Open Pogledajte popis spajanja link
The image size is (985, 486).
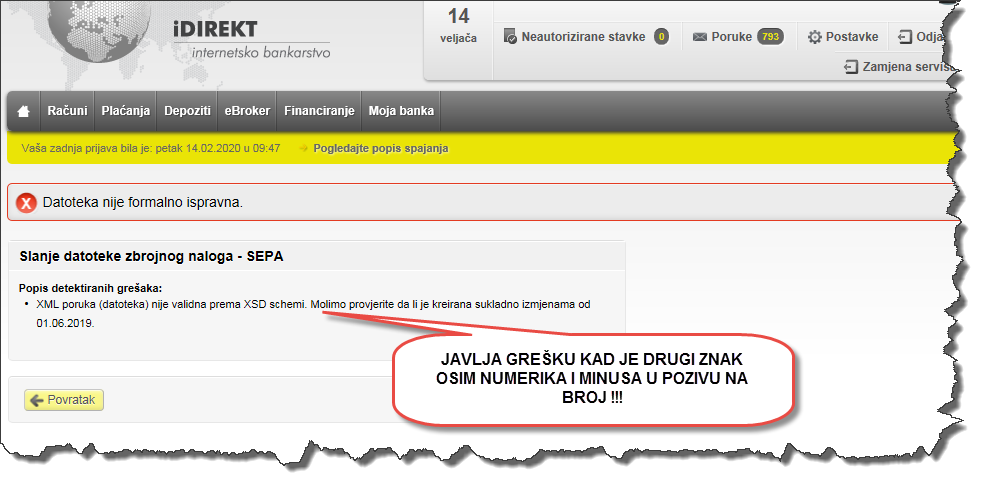pyautogui.click(x=381, y=149)
